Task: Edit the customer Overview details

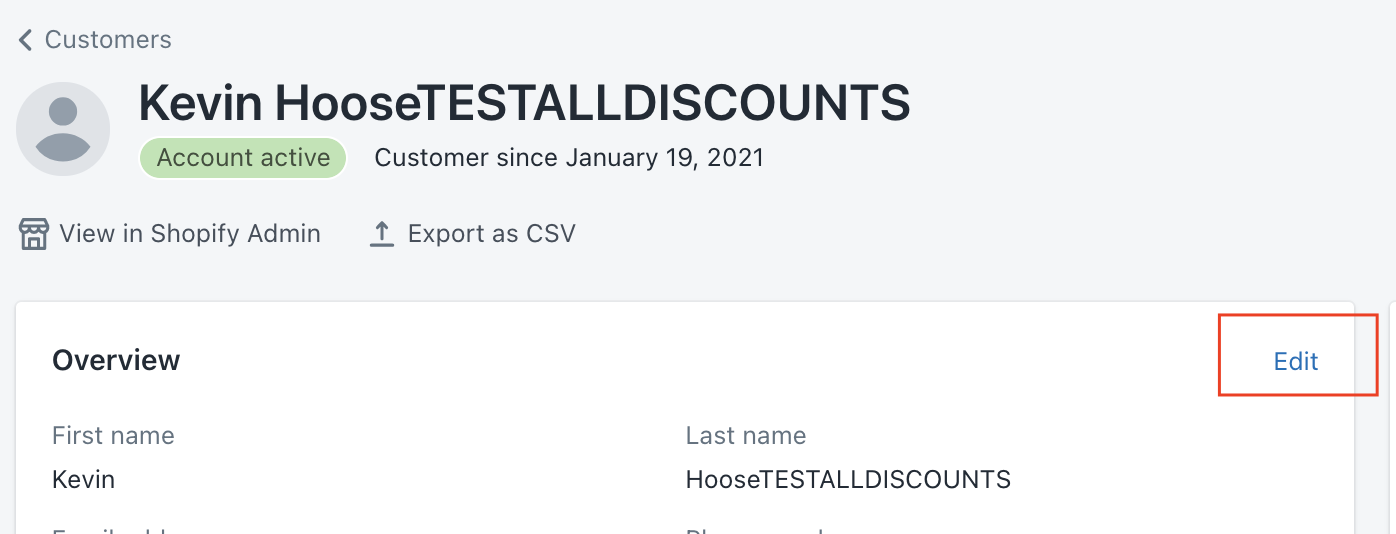Action: [1296, 361]
